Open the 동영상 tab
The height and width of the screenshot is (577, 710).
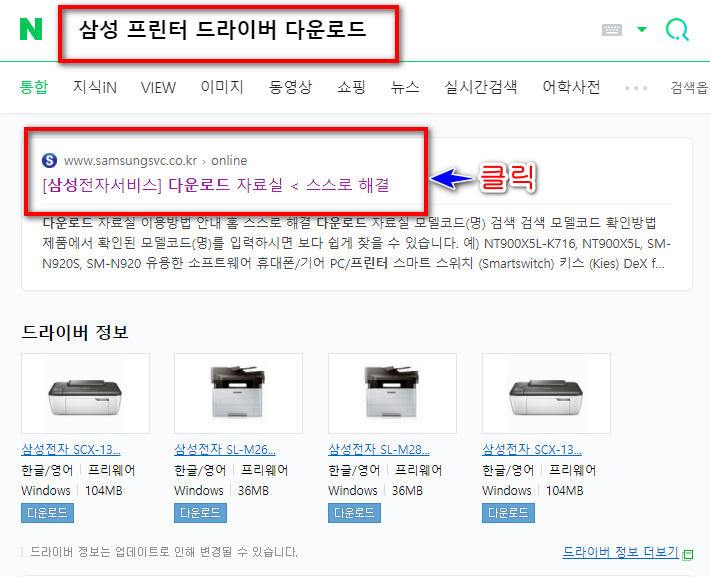pyautogui.click(x=290, y=87)
